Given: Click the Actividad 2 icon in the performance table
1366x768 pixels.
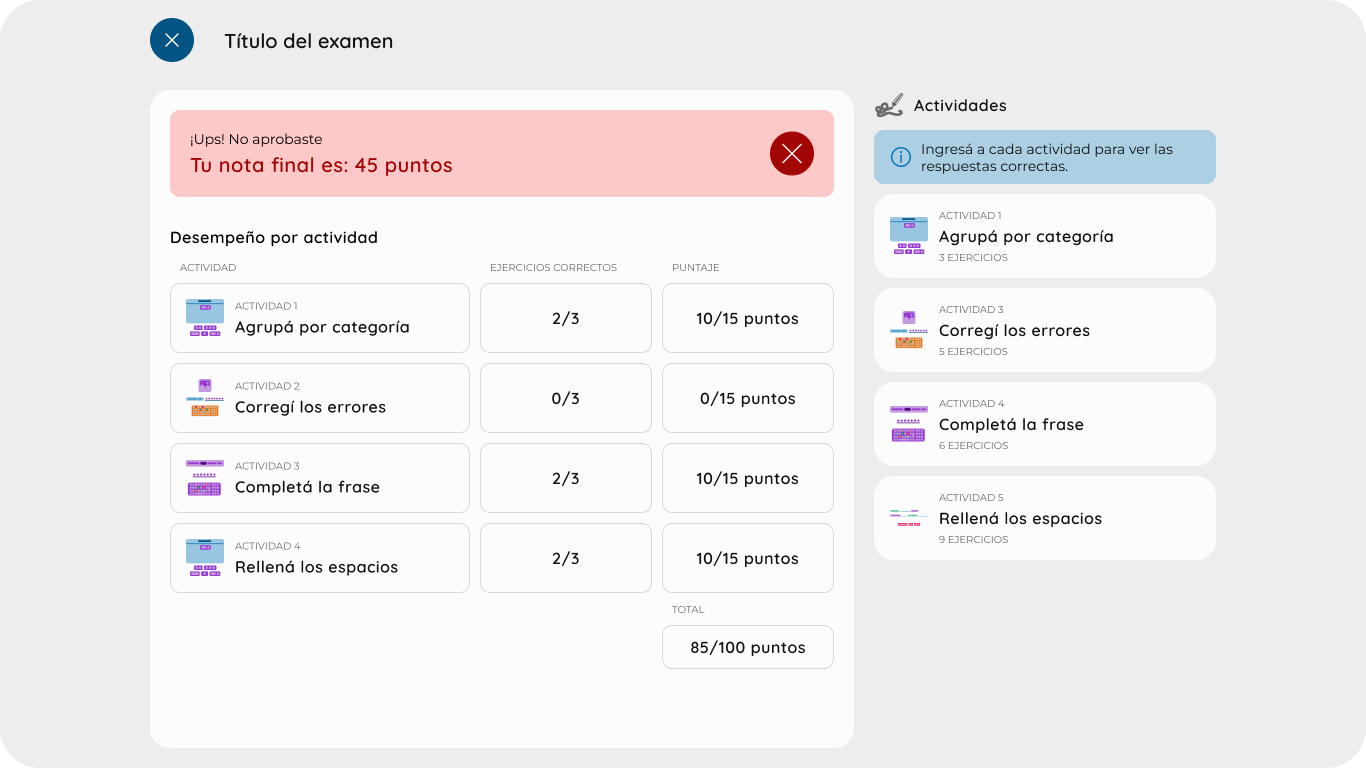Looking at the screenshot, I should pos(205,398).
